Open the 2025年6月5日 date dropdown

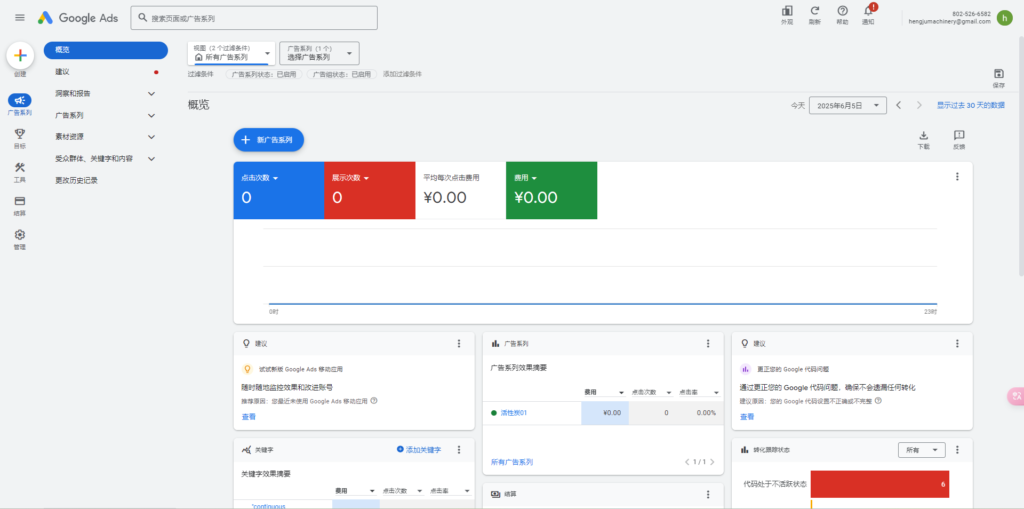pyautogui.click(x=848, y=105)
